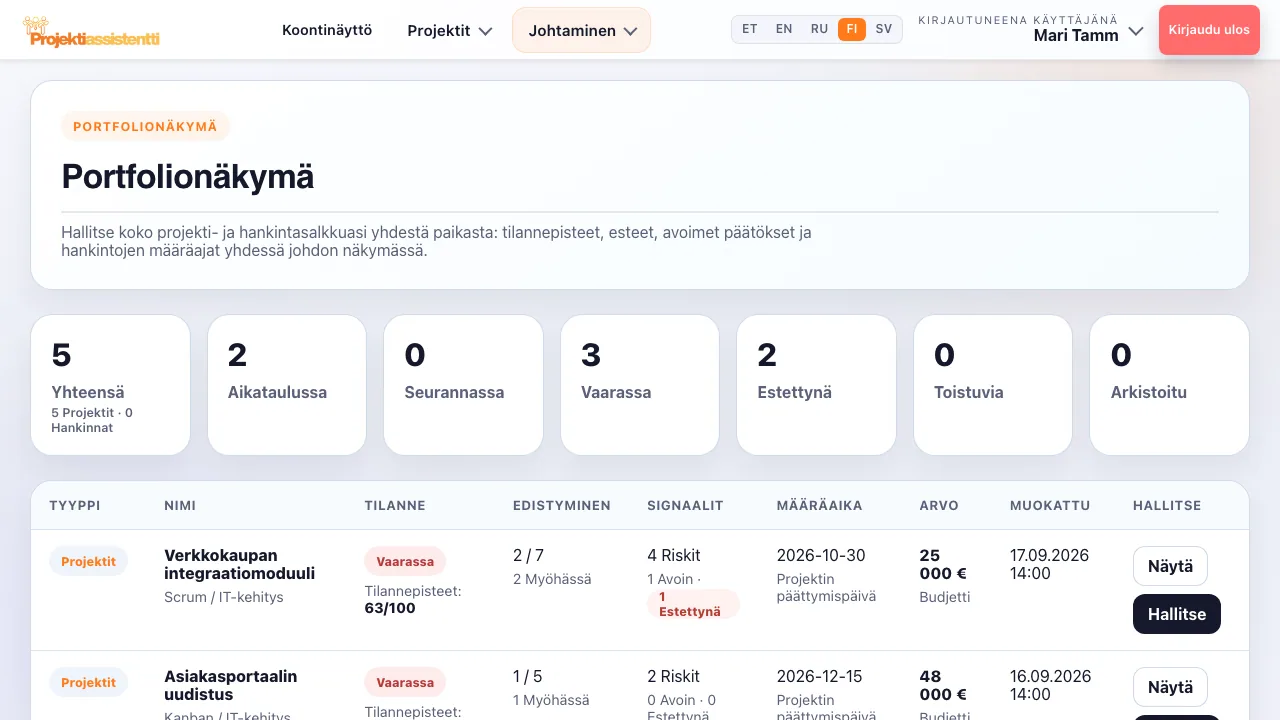Click the EDISTYMINEN column header
The width and height of the screenshot is (1280, 720).
pyautogui.click(x=562, y=505)
